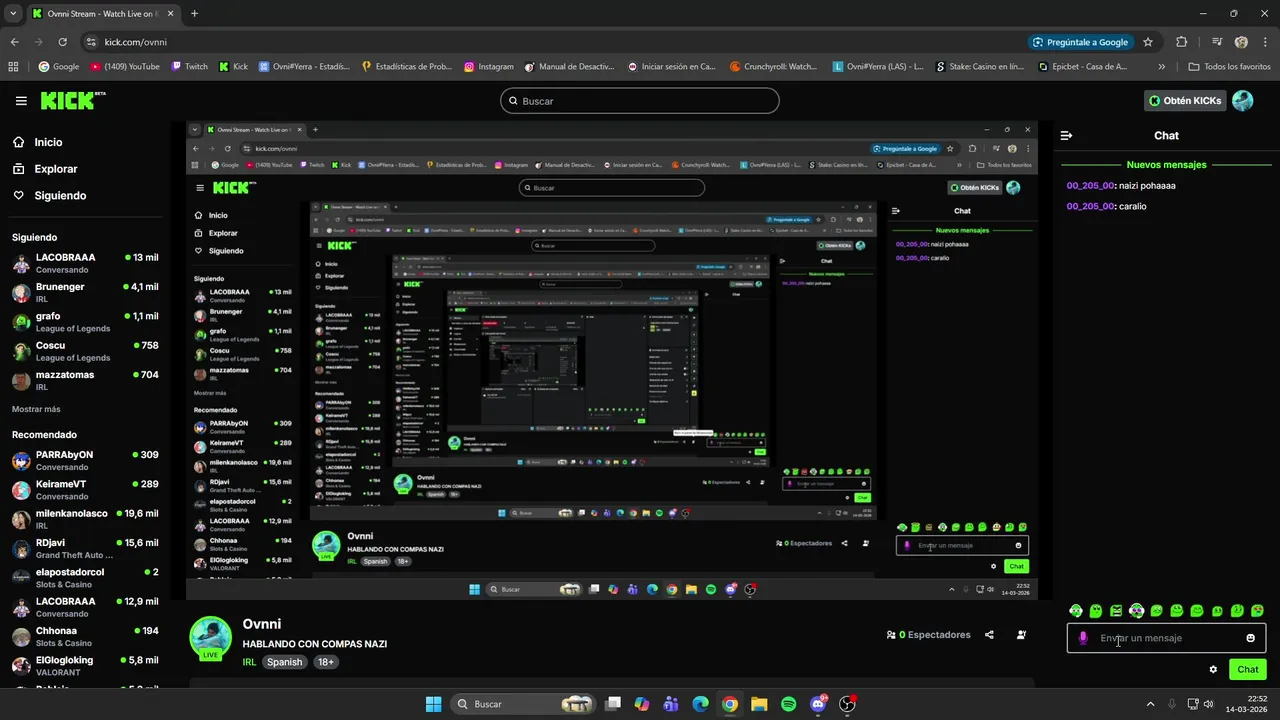Open Todos los favoritos folder
This screenshot has width=1280, height=720.
pyautogui.click(x=1229, y=67)
